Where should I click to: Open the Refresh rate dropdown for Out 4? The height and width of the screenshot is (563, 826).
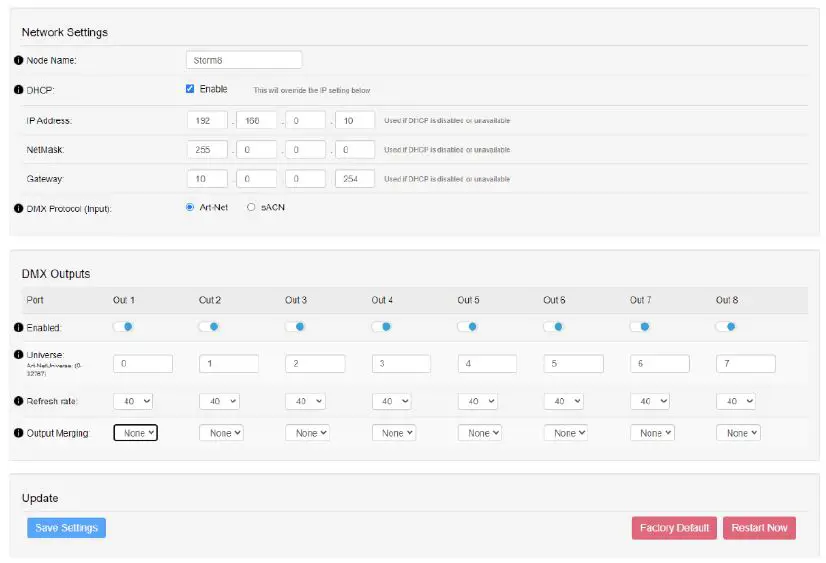pyautogui.click(x=391, y=401)
